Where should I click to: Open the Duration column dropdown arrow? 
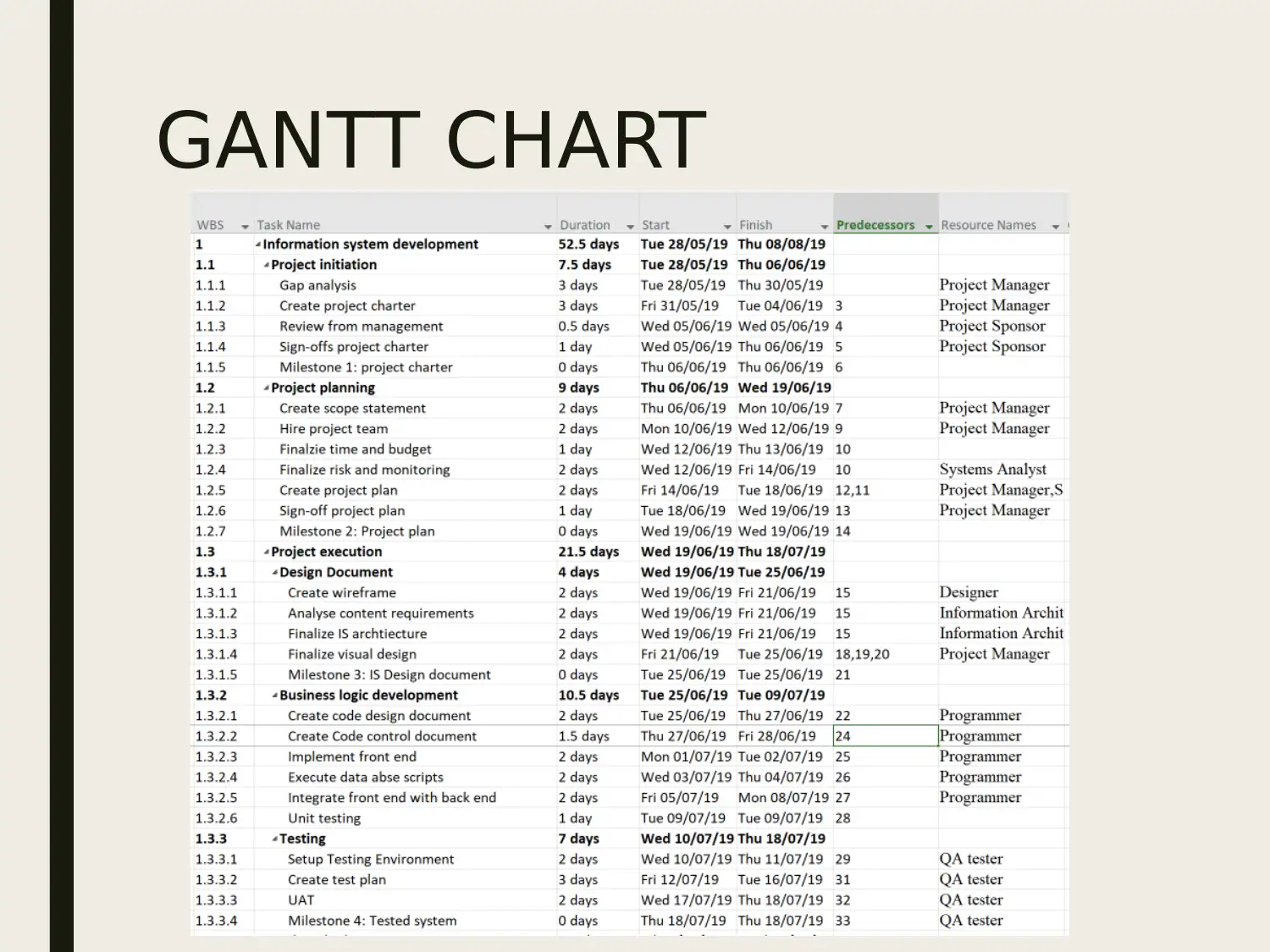click(x=630, y=226)
